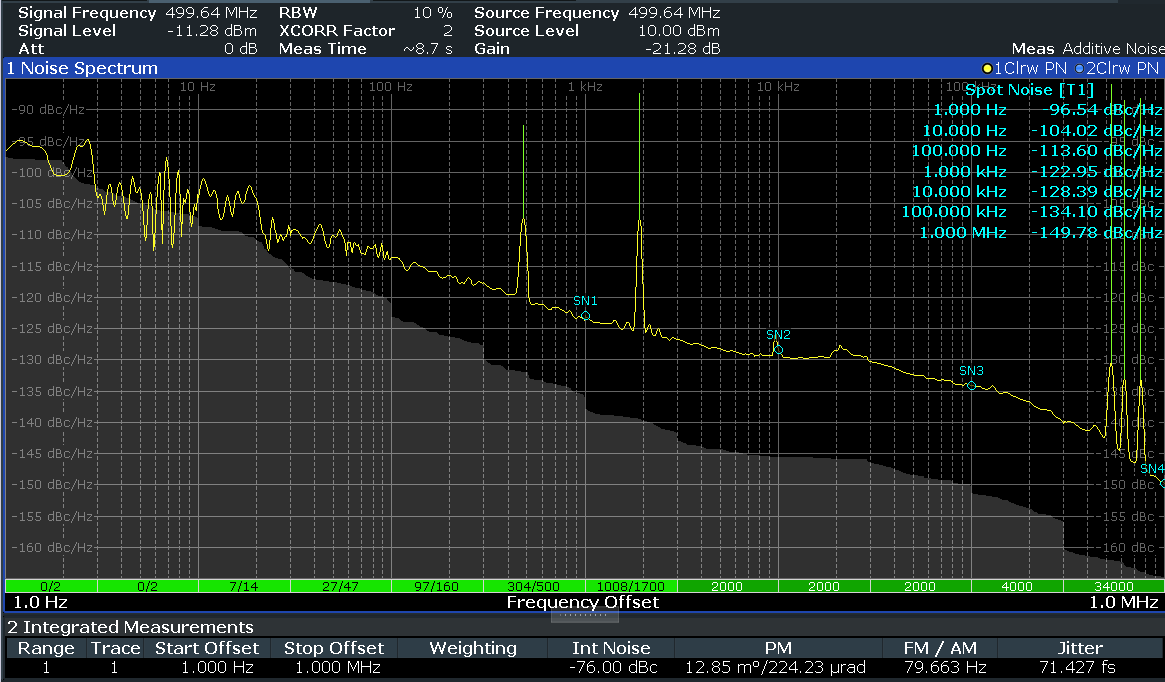The height and width of the screenshot is (682, 1165).
Task: Activate the 2 Integrated Measurements window title
Action: [x=130, y=627]
